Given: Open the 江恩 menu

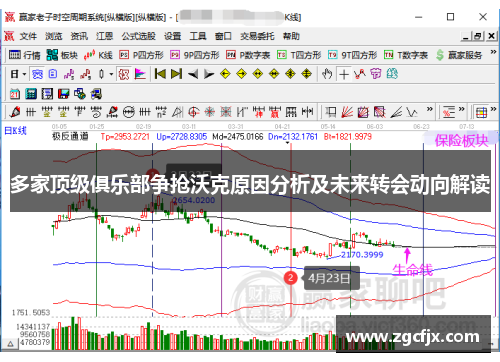Looking at the screenshot, I should pyautogui.click(x=105, y=36).
